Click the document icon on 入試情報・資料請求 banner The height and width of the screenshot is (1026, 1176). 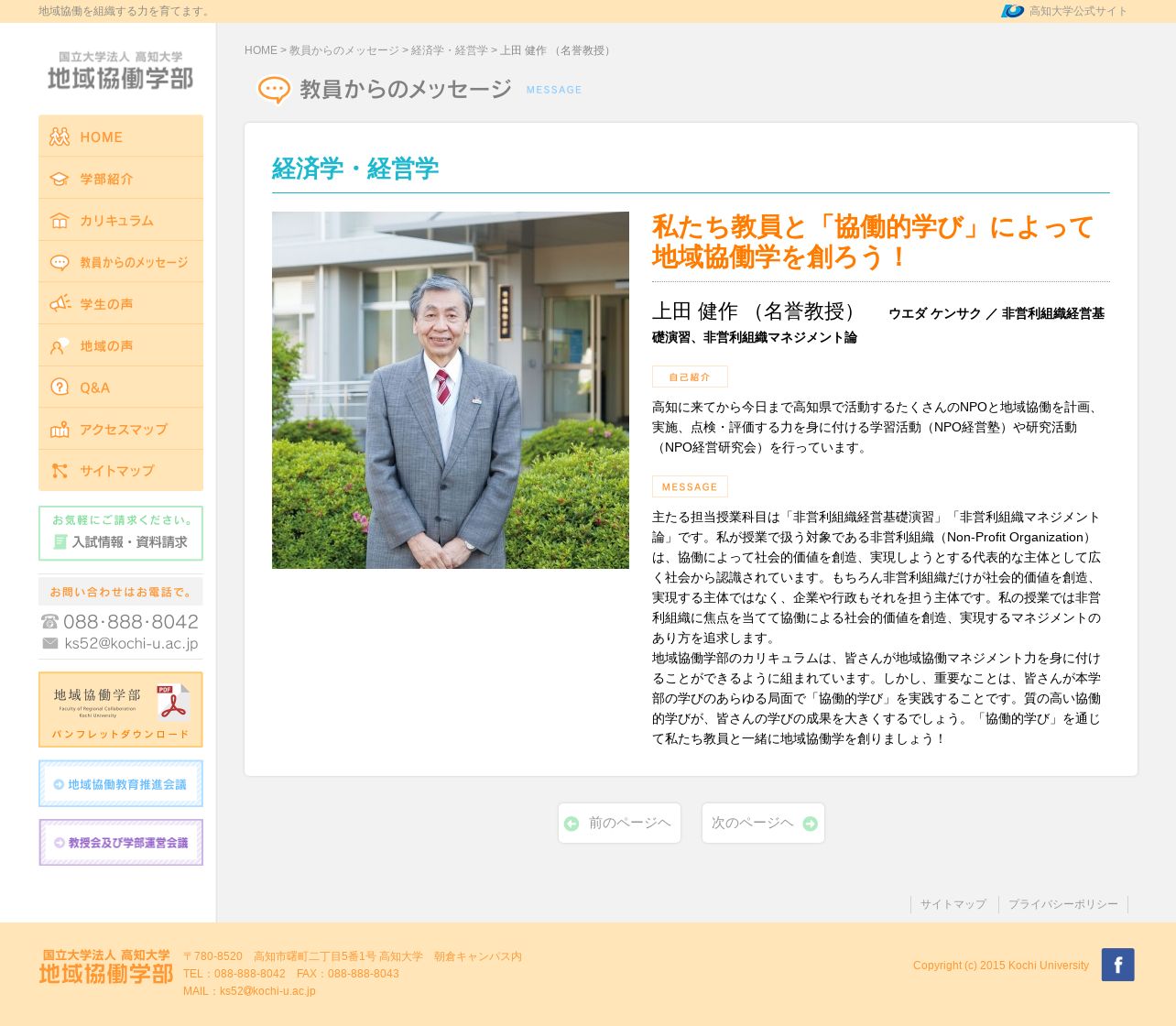pos(60,541)
